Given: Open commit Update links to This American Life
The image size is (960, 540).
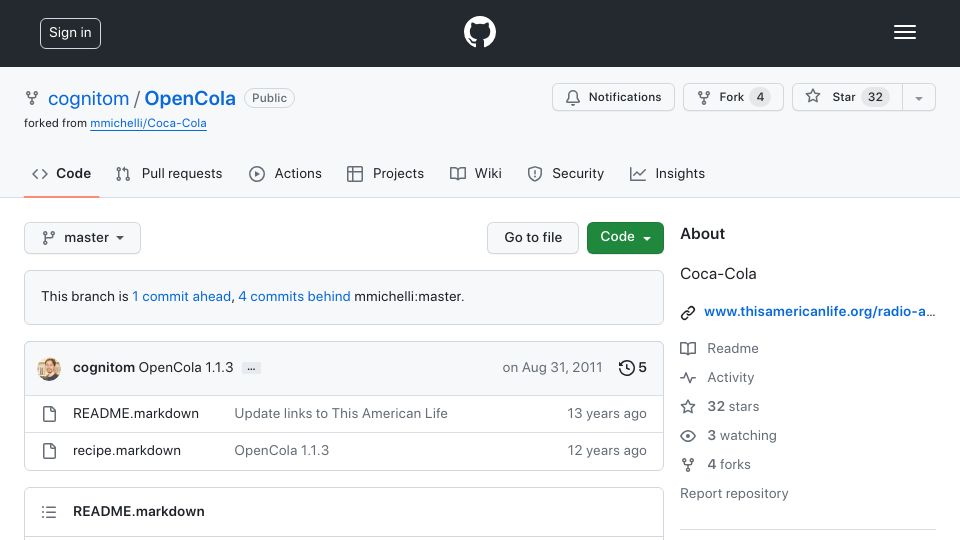Looking at the screenshot, I should [341, 413].
